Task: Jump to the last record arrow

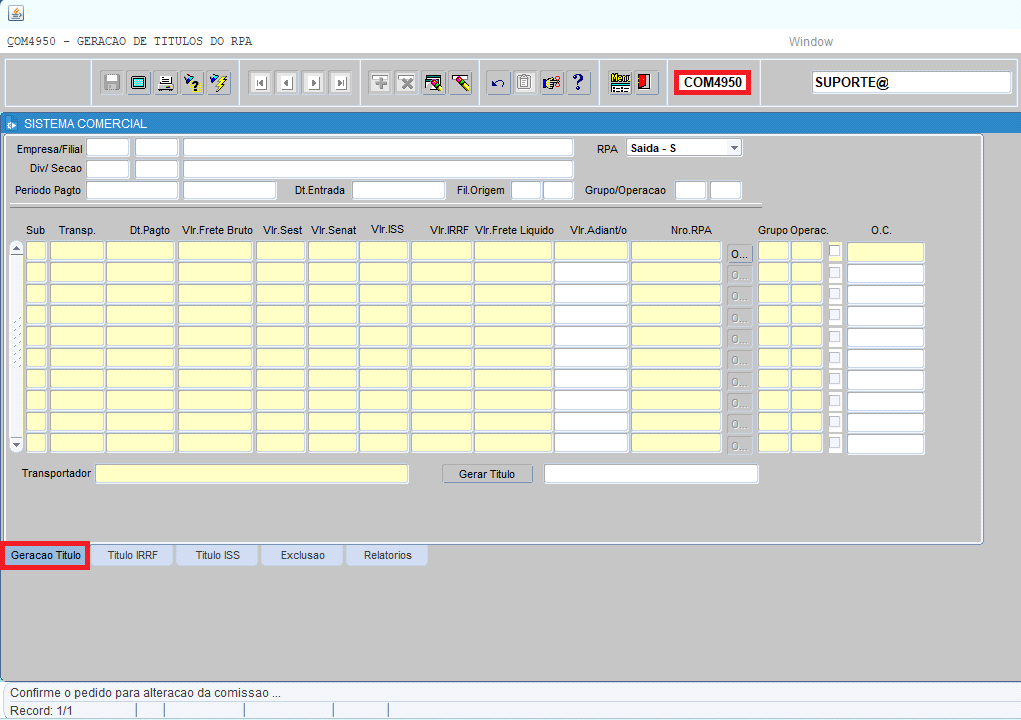Action: [x=341, y=83]
